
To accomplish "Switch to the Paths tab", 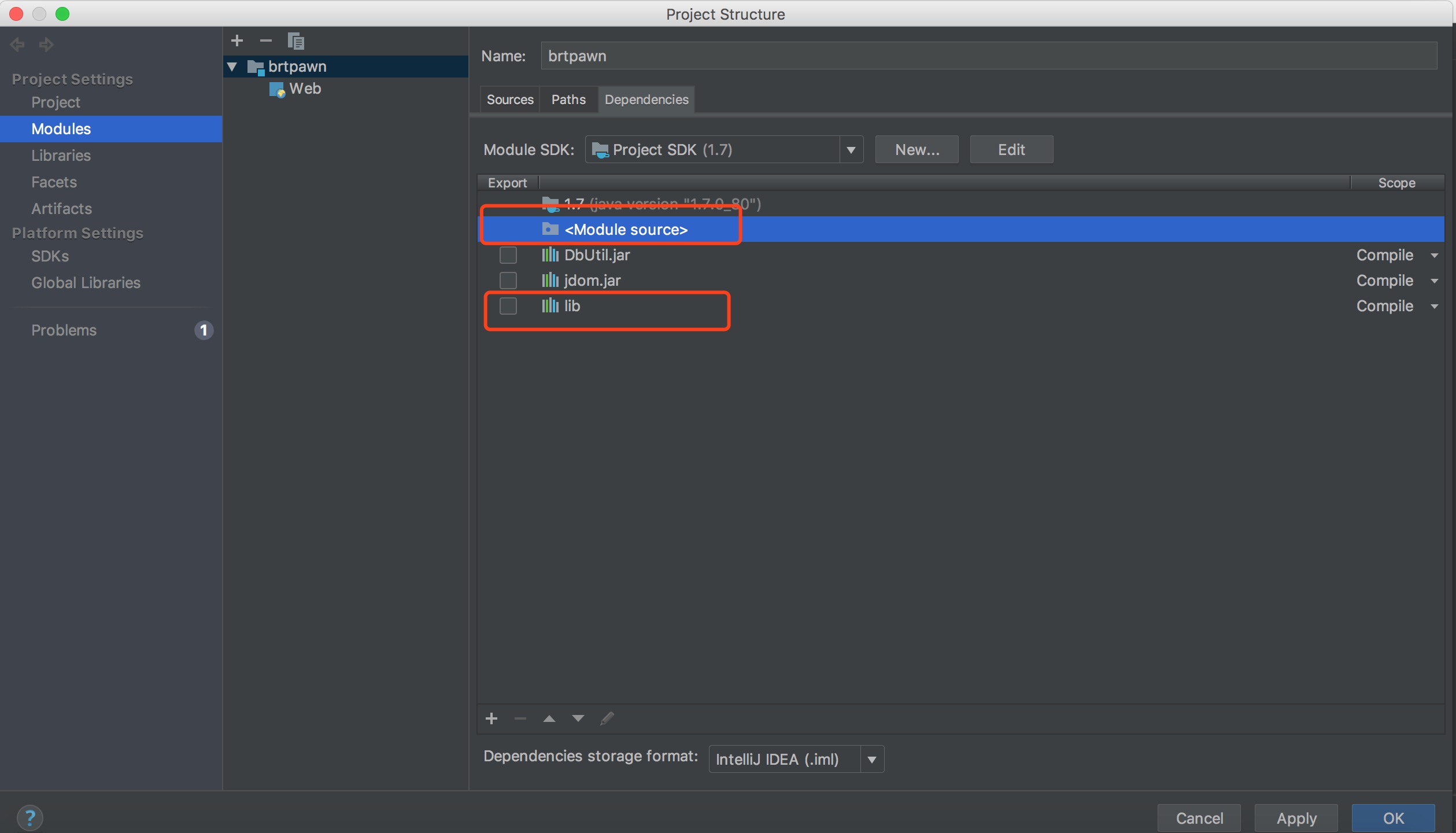I will pyautogui.click(x=568, y=99).
